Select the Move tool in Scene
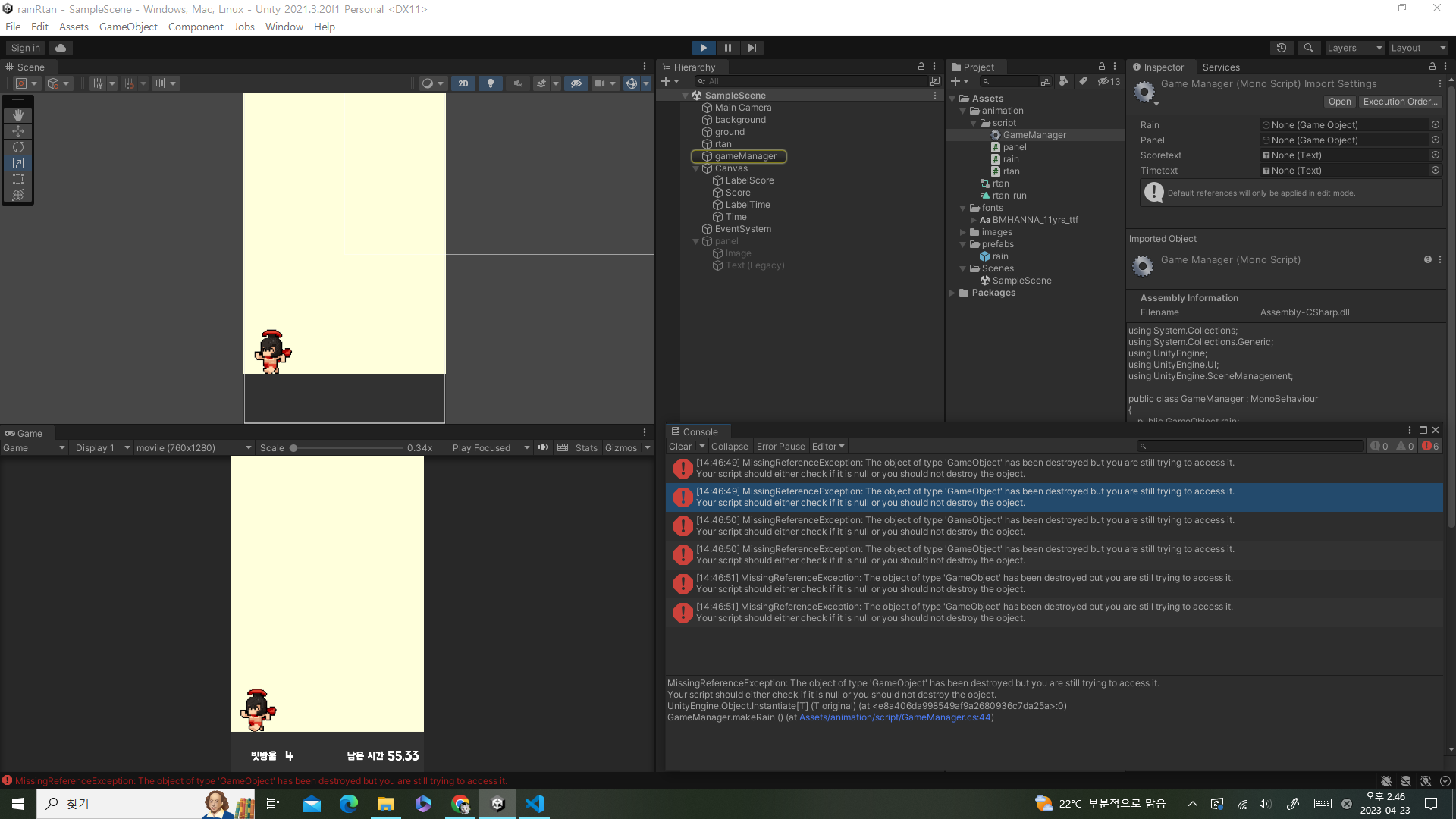This screenshot has width=1456, height=819. 18,131
